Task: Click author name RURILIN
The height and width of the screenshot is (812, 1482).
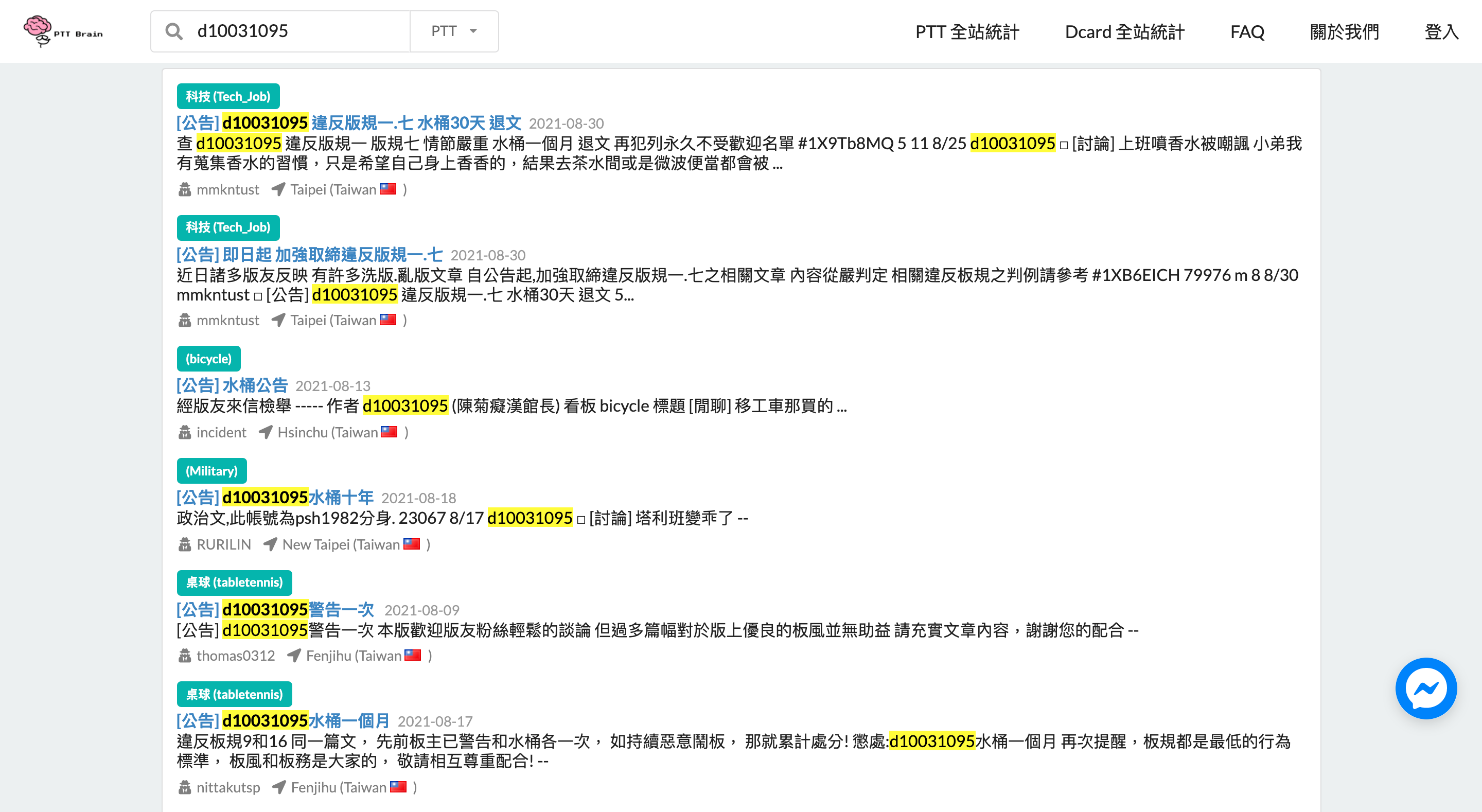Action: click(x=224, y=544)
